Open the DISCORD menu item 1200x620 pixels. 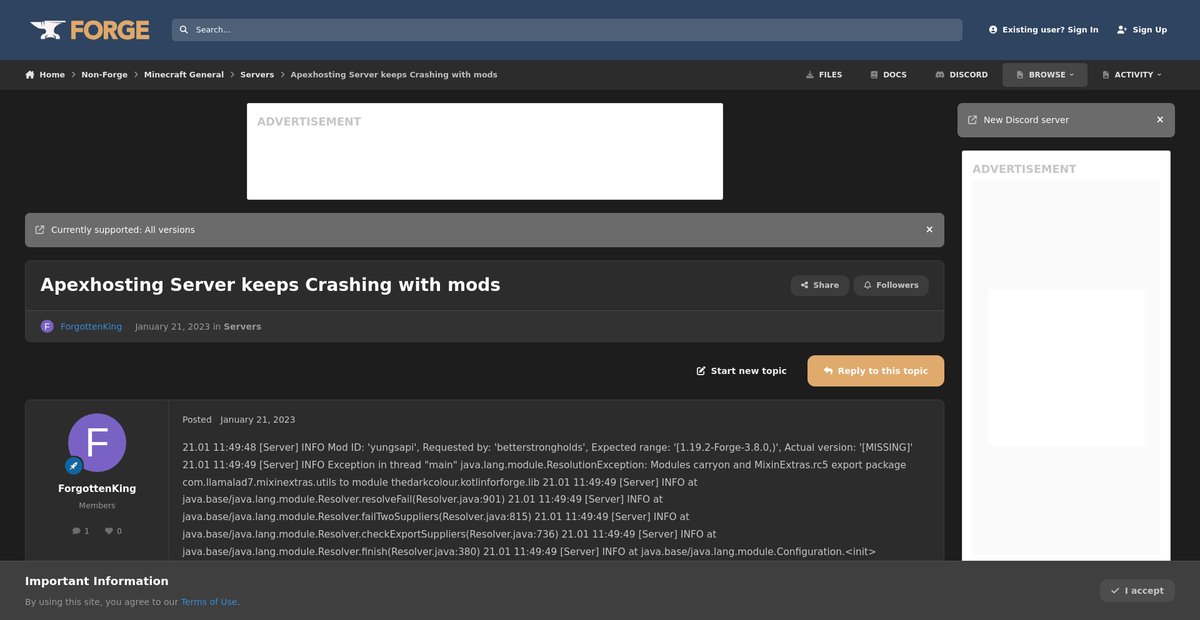(961, 75)
